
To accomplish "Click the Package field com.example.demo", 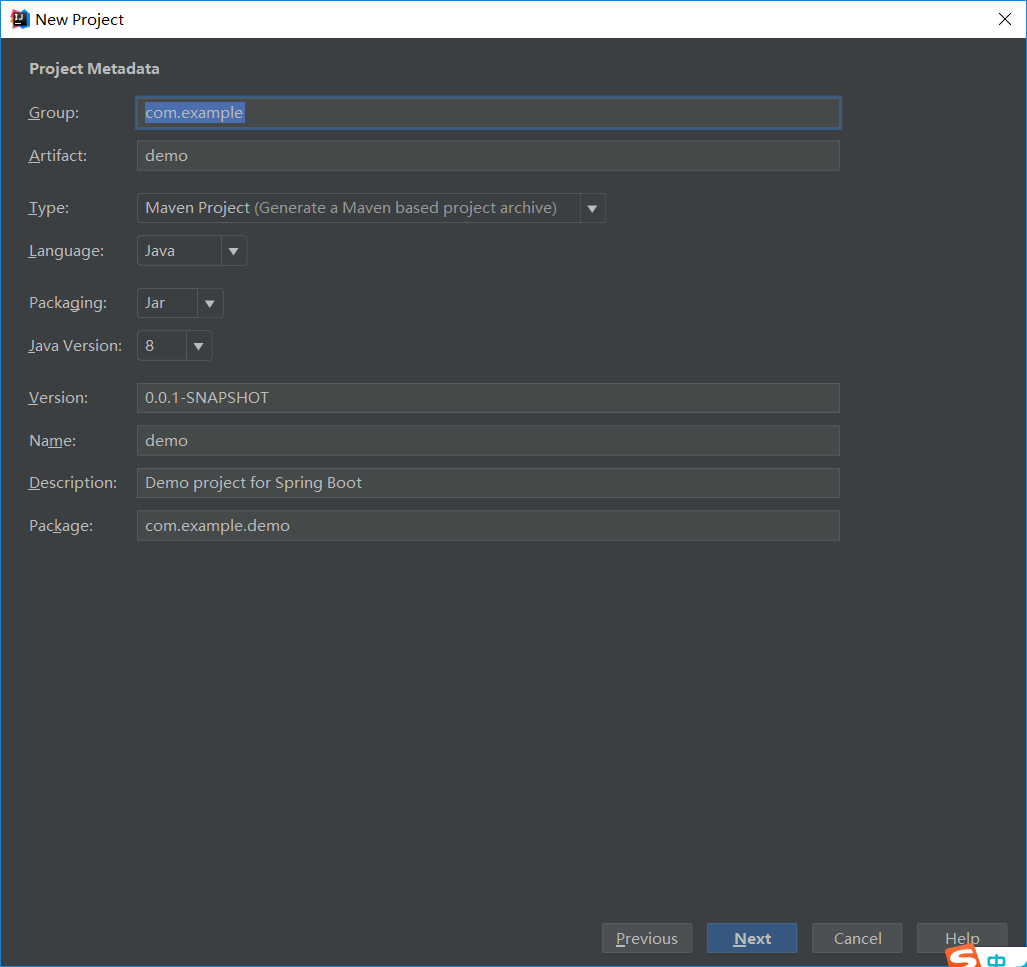I will click(488, 525).
